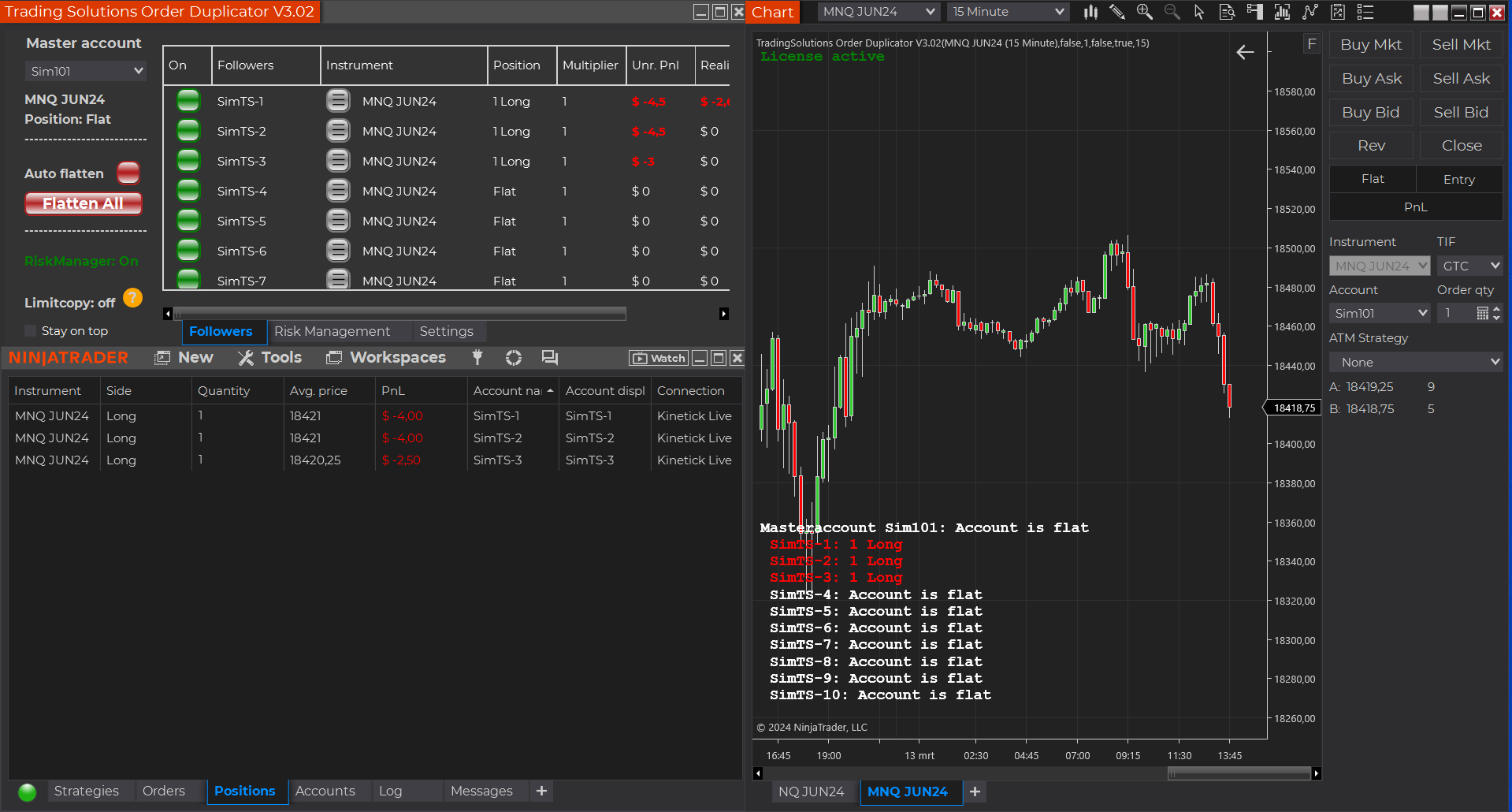Toggle the Auto flatten switch

pyautogui.click(x=128, y=173)
